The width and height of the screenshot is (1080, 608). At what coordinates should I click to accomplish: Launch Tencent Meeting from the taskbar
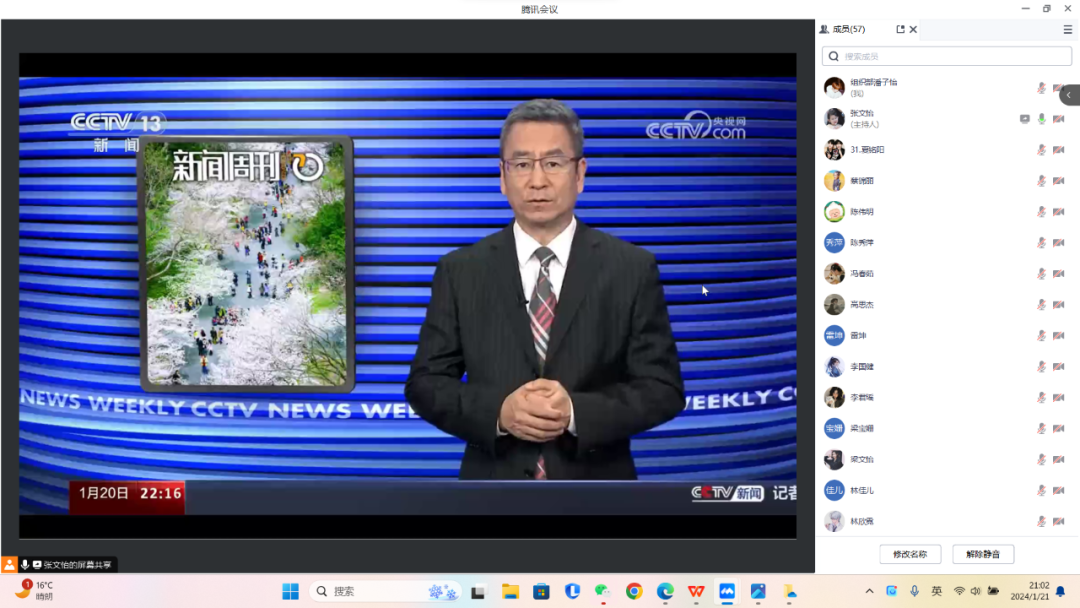[726, 590]
